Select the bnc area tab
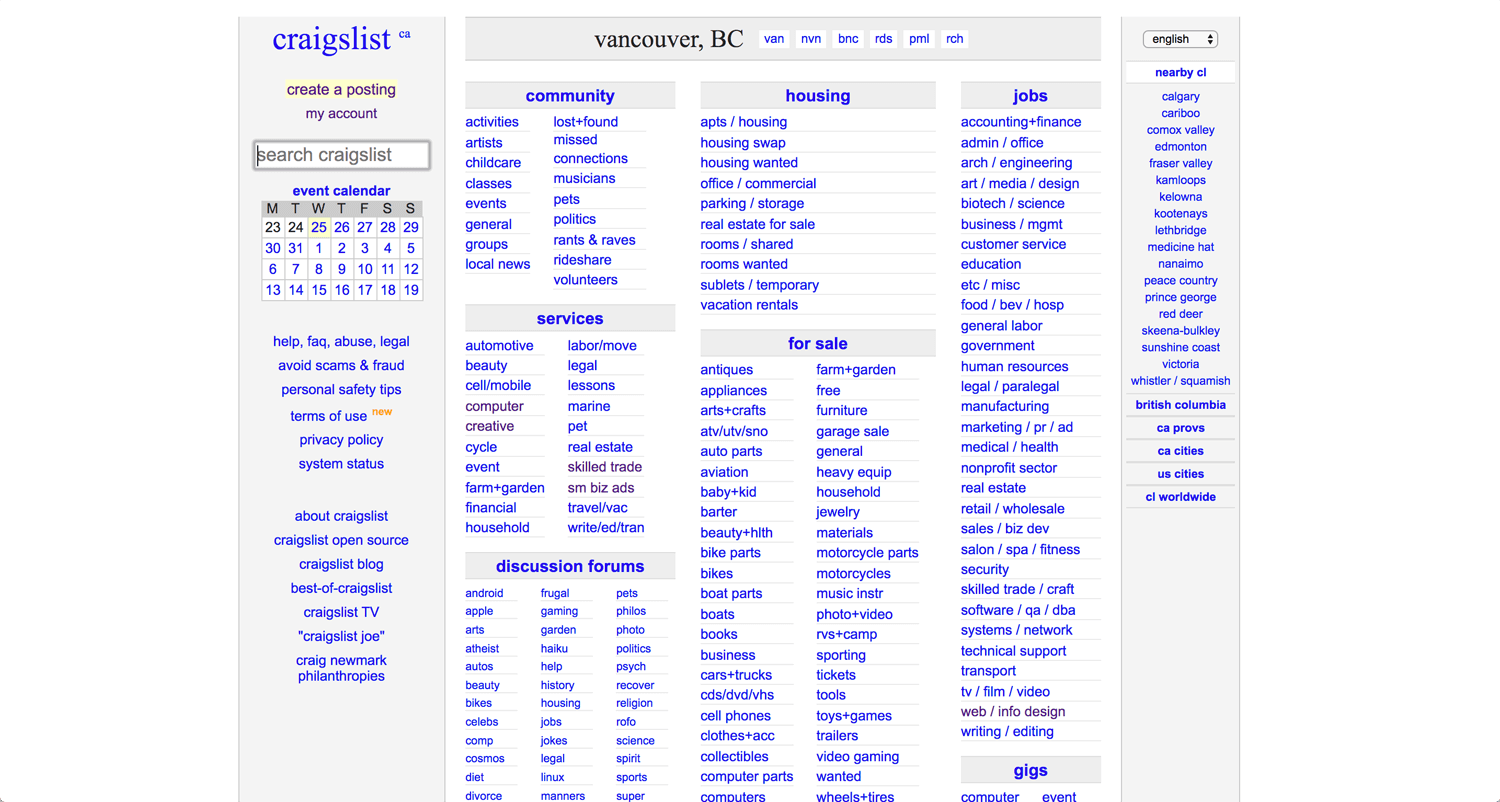Image resolution: width=1500 pixels, height=802 pixels. pos(848,39)
